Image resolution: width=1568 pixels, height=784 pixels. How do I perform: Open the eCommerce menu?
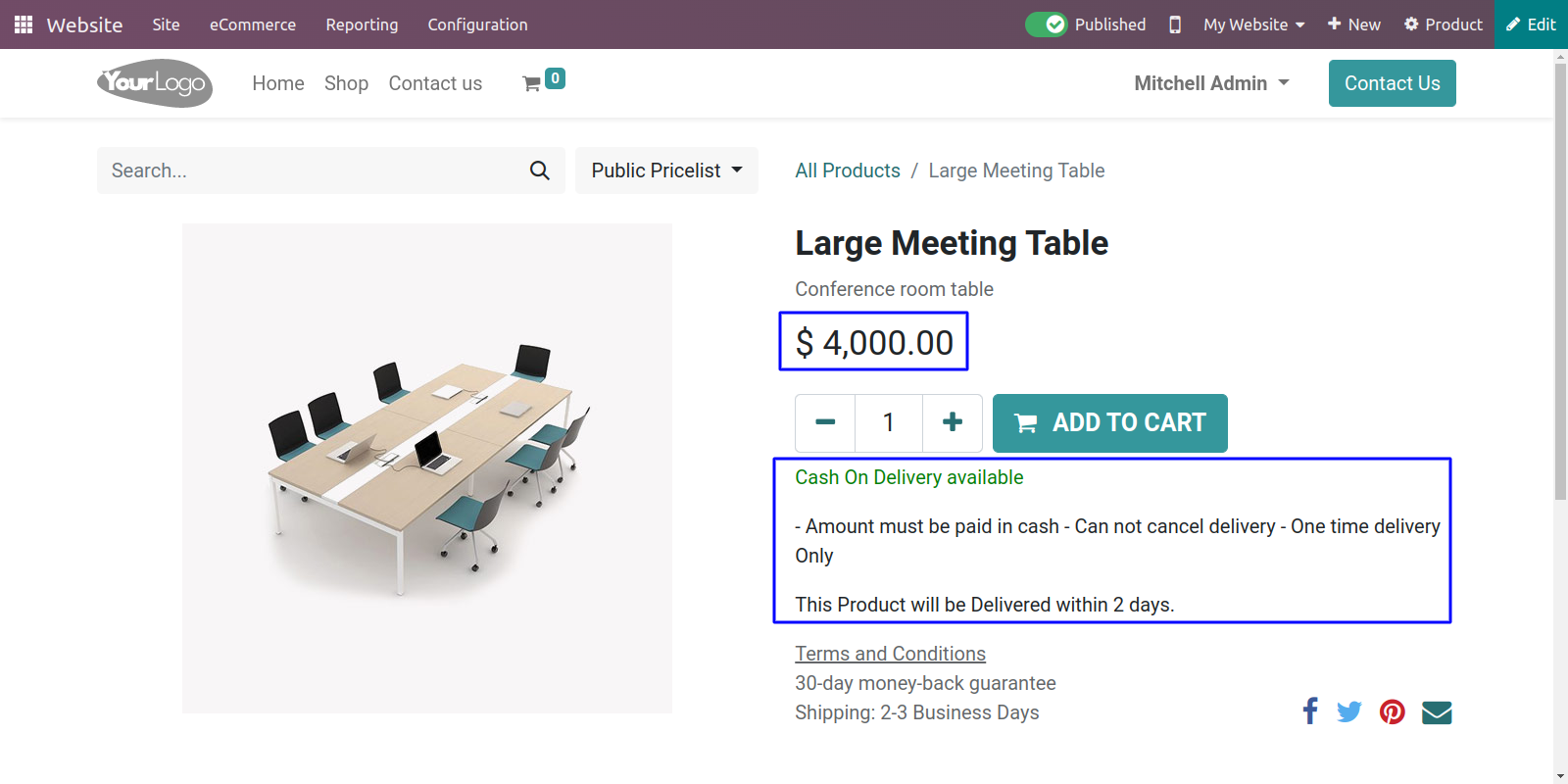point(253,24)
